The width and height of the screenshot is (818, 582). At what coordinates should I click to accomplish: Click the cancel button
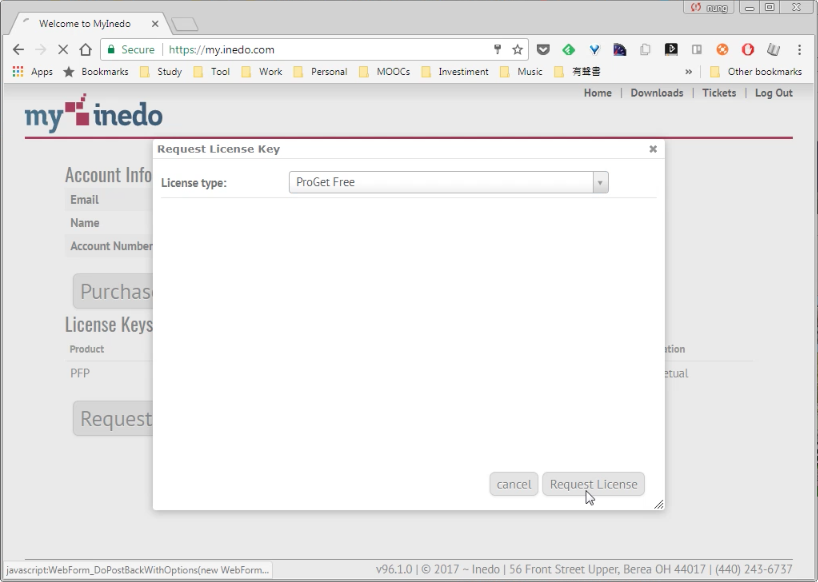pos(513,484)
